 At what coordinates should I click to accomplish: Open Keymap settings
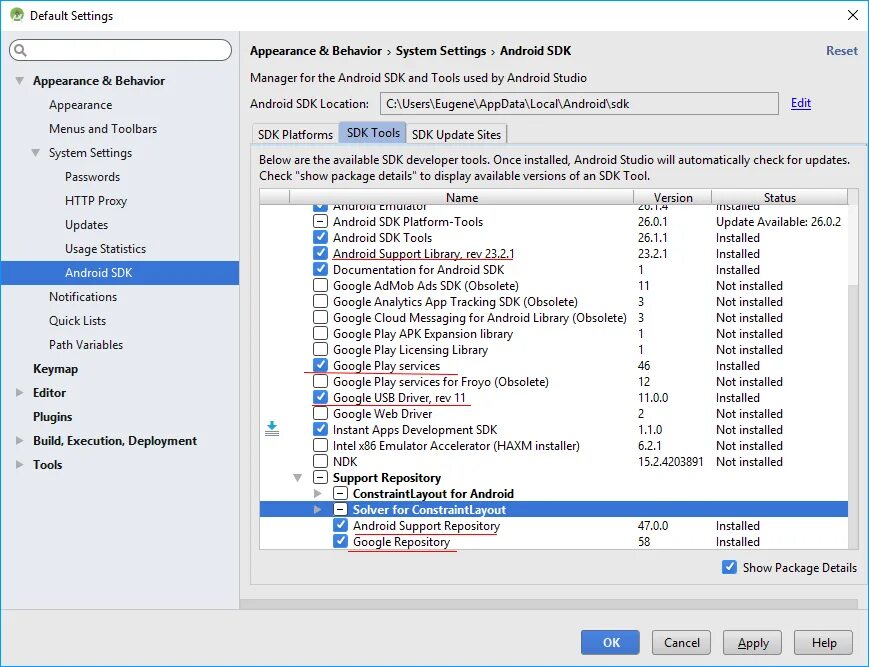[x=55, y=369]
